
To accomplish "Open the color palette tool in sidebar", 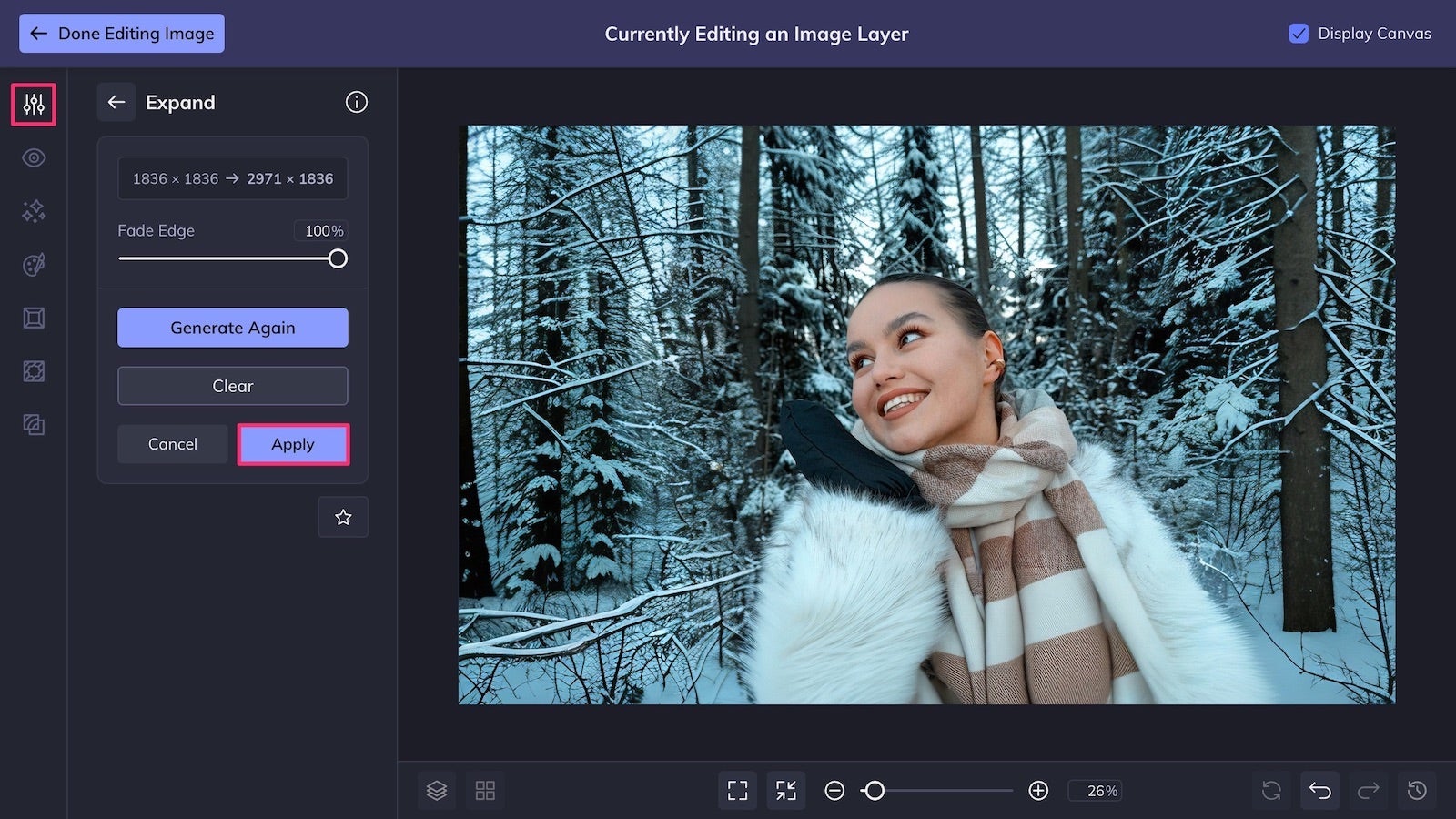I will pos(33,264).
